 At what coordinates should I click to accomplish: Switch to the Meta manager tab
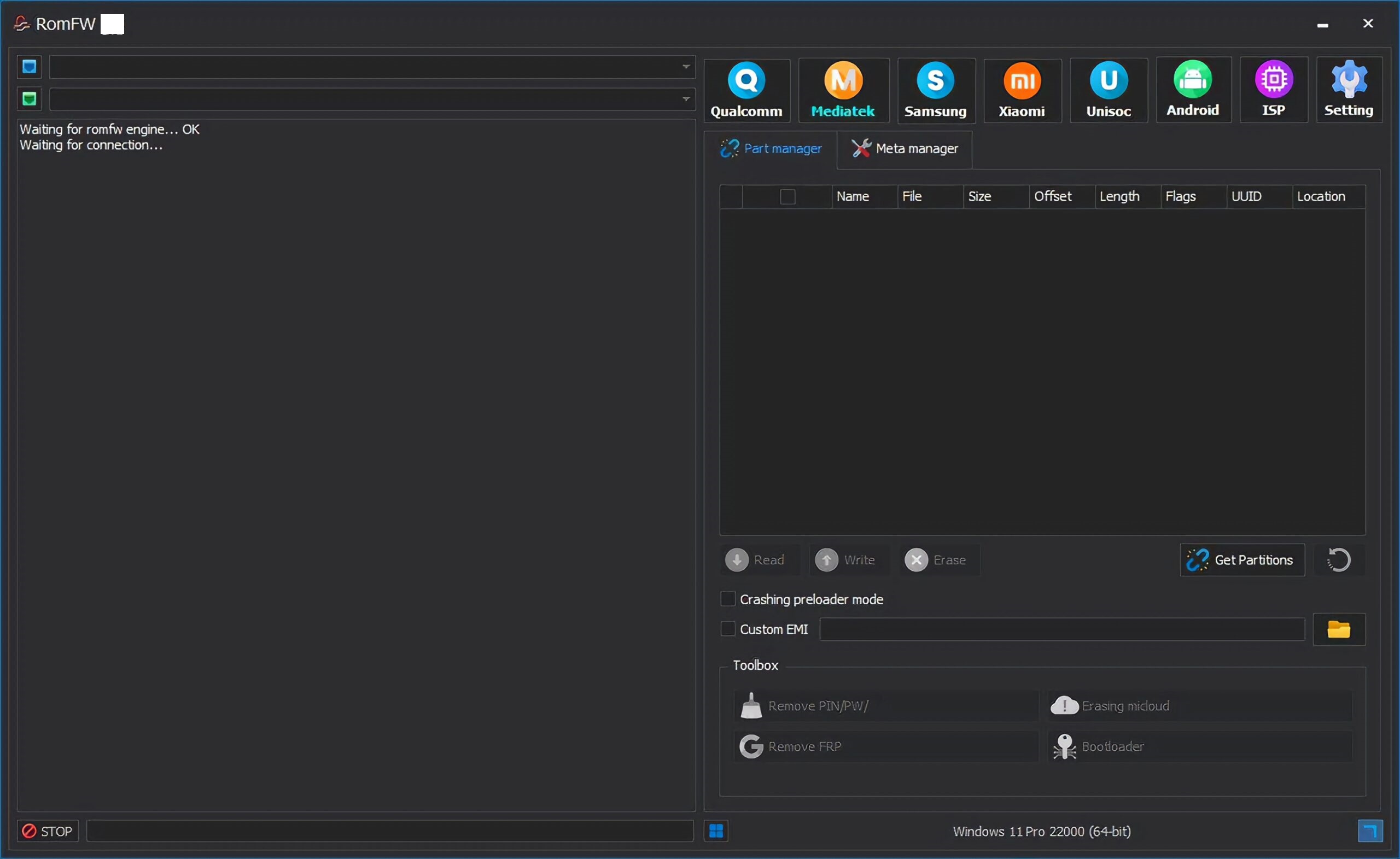[x=905, y=149]
